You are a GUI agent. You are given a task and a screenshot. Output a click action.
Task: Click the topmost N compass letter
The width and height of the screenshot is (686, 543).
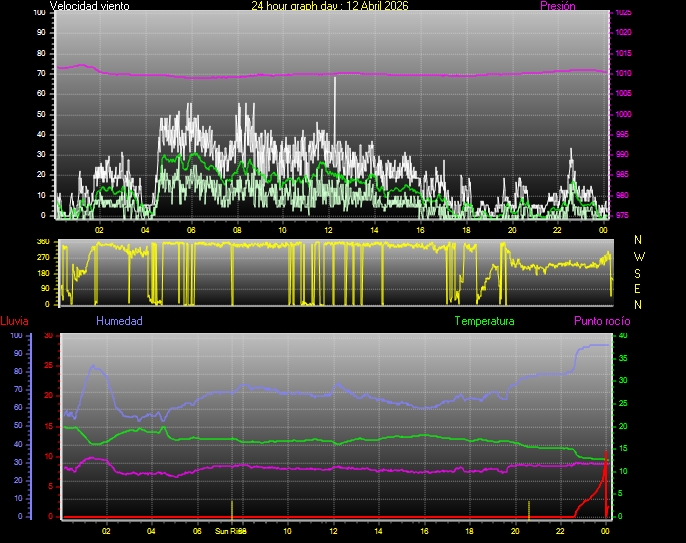click(x=639, y=240)
